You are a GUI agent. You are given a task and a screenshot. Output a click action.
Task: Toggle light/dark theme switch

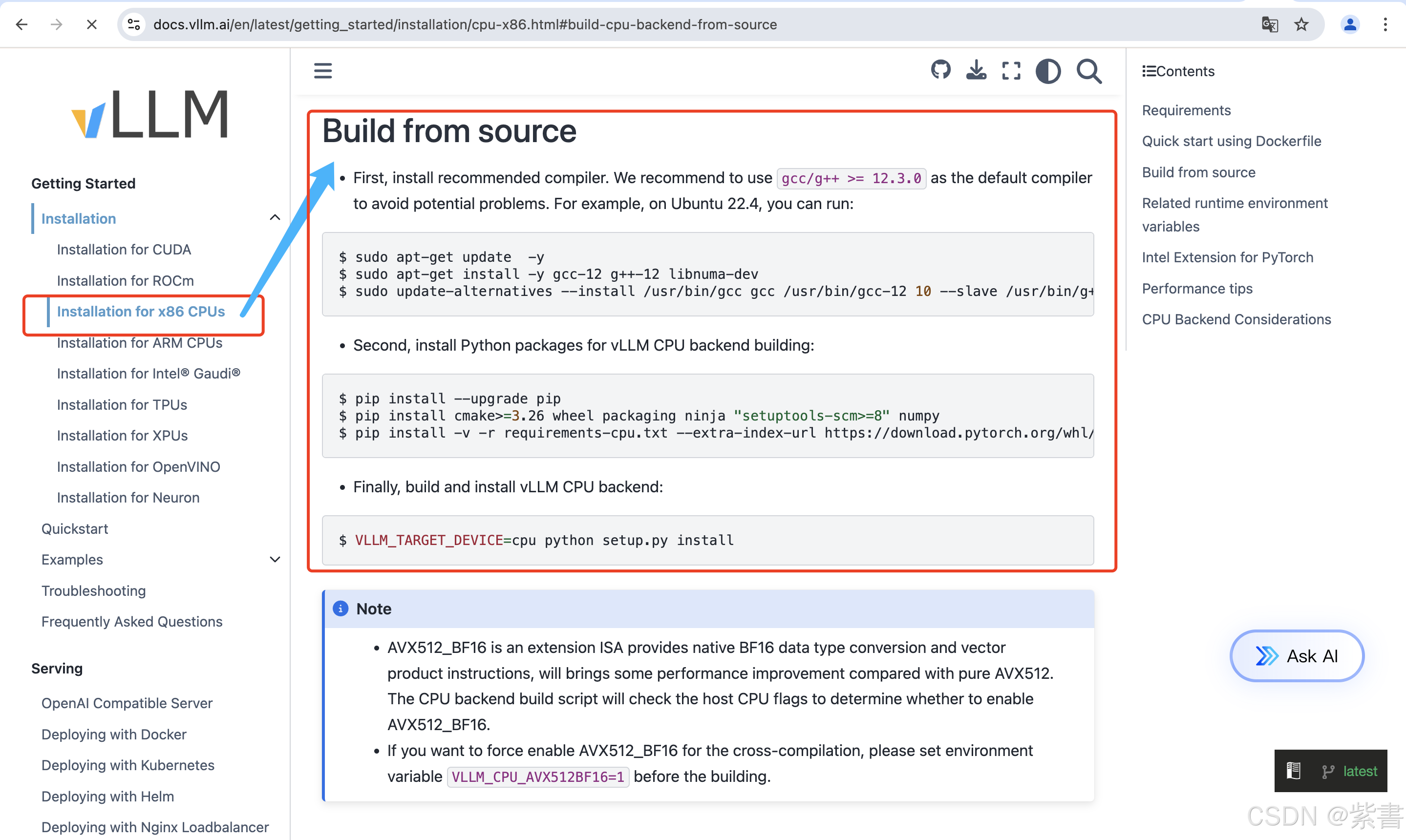pos(1047,71)
